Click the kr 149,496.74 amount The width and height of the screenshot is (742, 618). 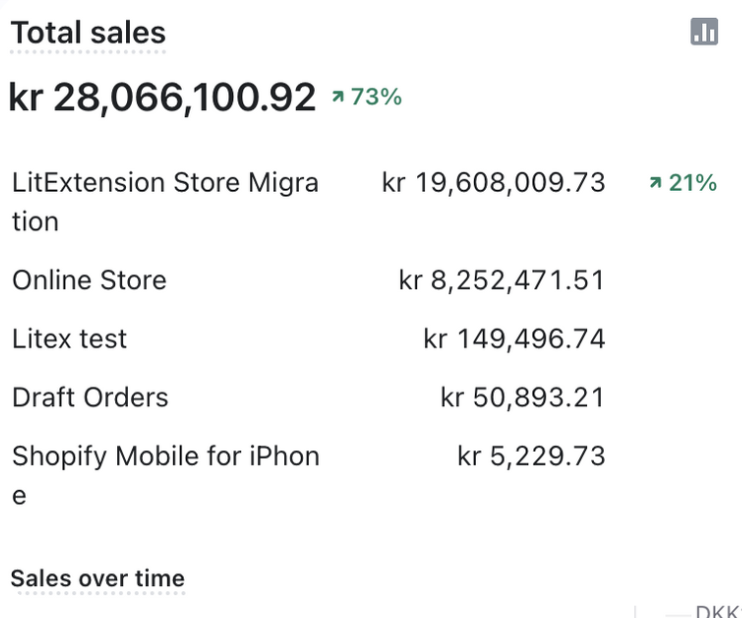(514, 339)
